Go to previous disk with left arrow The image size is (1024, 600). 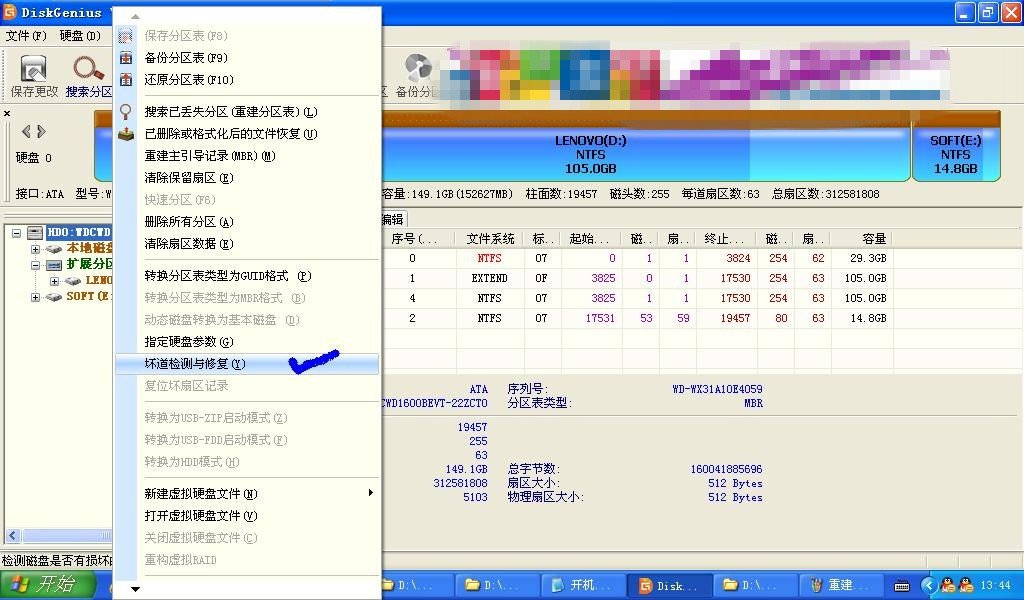(x=26, y=131)
